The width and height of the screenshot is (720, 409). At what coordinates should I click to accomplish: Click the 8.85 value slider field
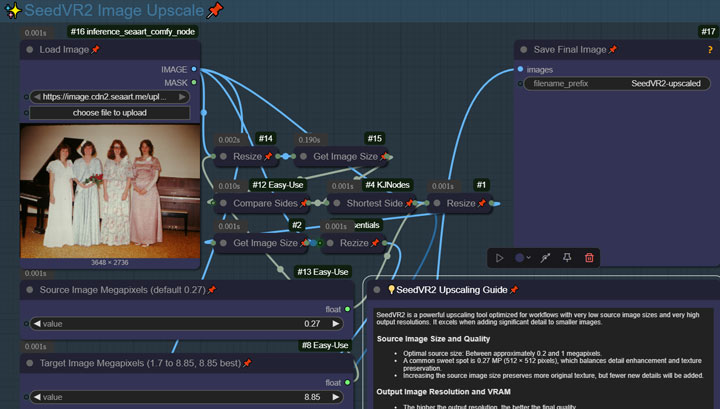pyautogui.click(x=186, y=397)
